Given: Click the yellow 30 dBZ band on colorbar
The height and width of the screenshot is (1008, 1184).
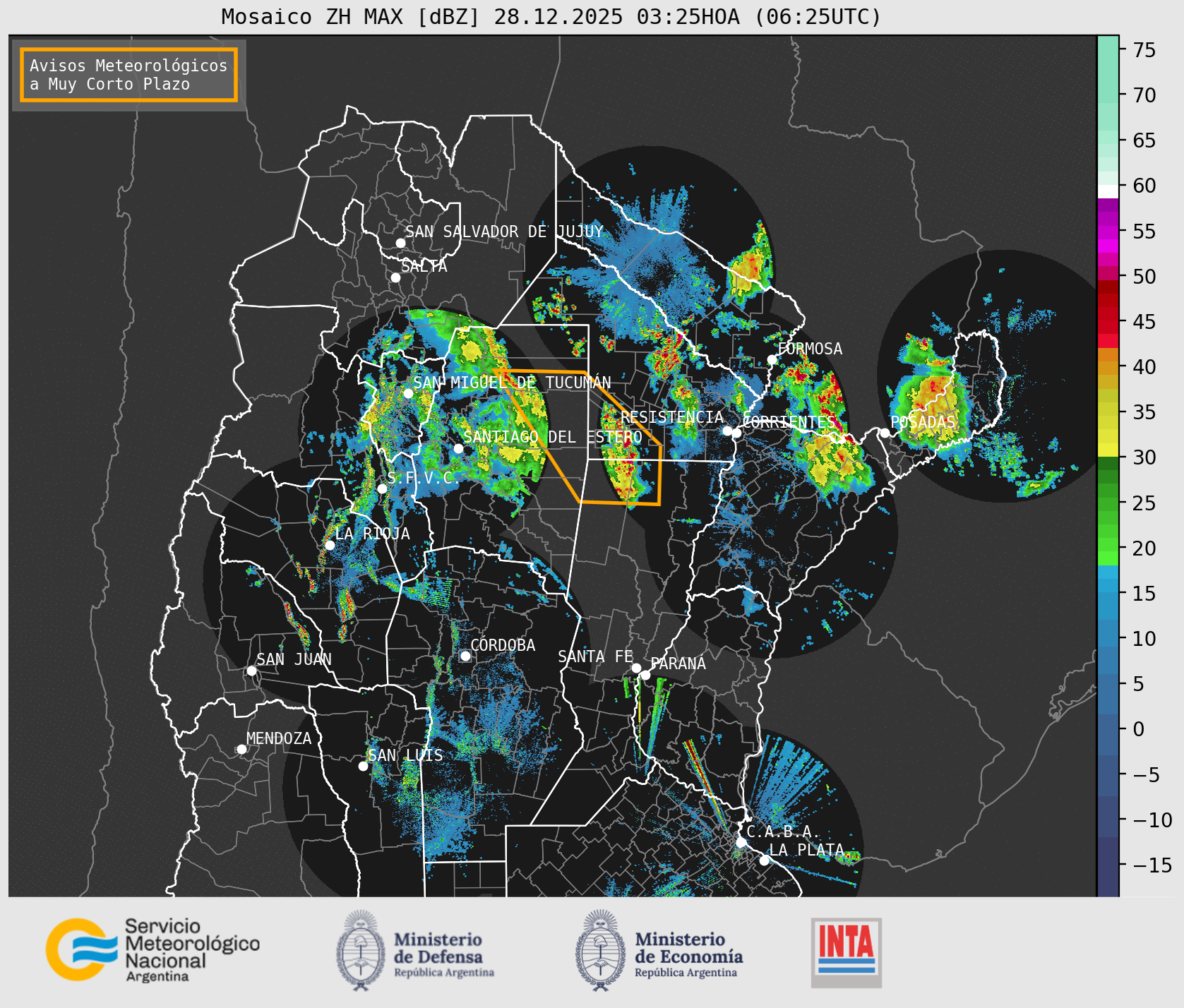Looking at the screenshot, I should (x=1108, y=450).
